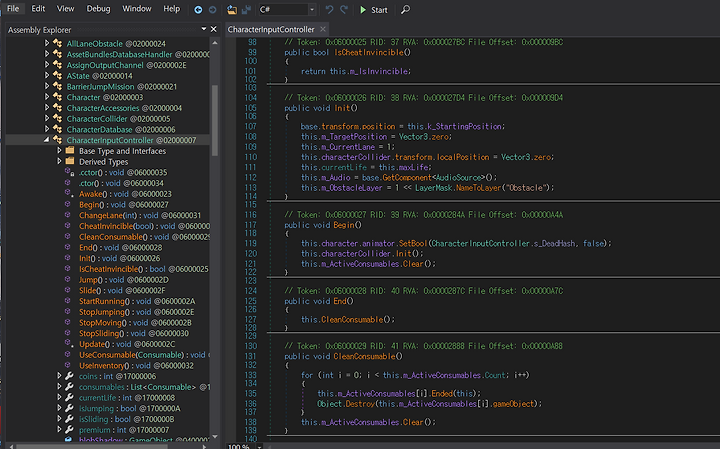Click the AllLaneObstacle class icon
The width and height of the screenshot is (720, 449).
click(57, 43)
